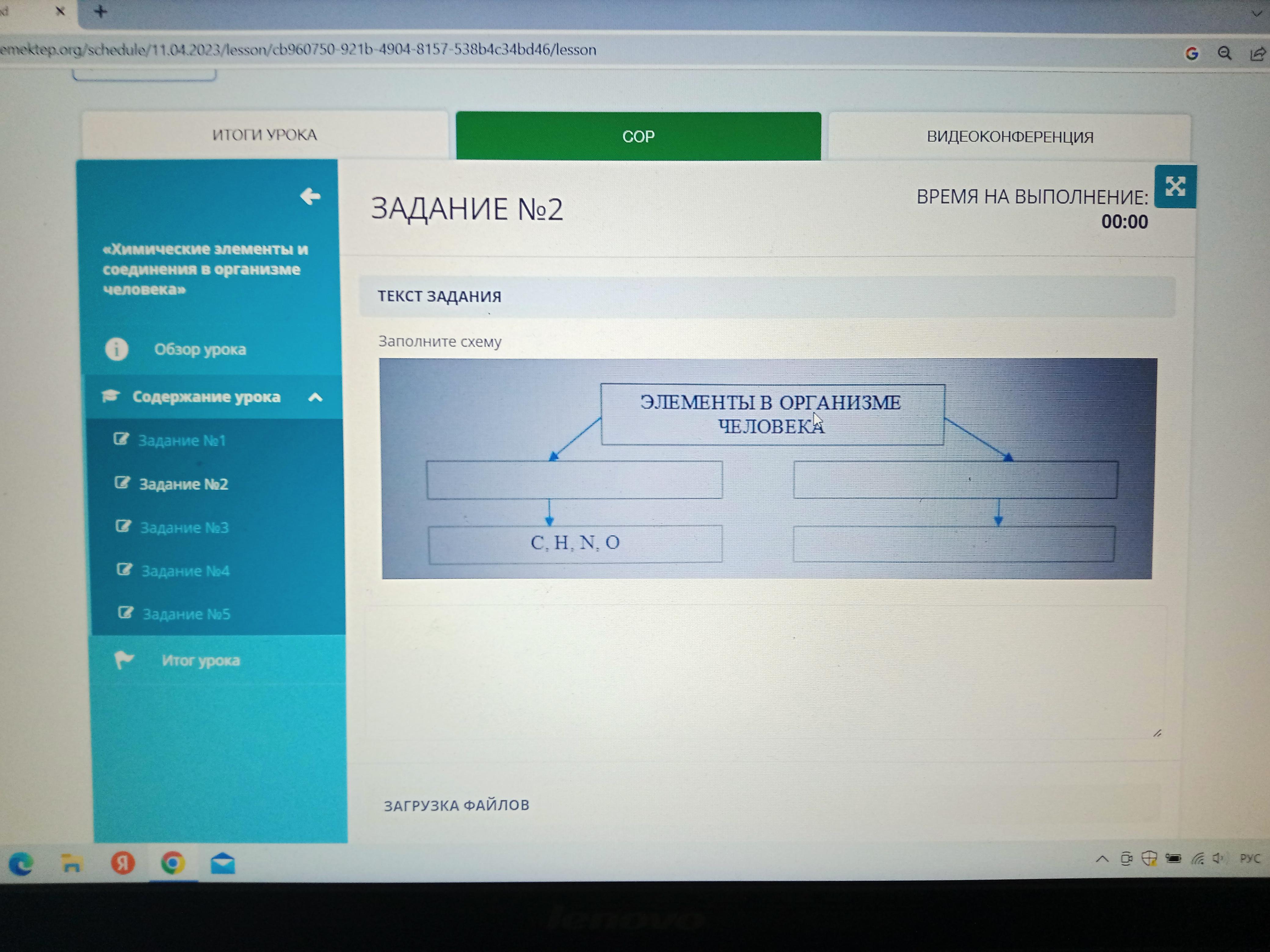
Task: Collapse the Содержание урока section
Action: coord(315,397)
